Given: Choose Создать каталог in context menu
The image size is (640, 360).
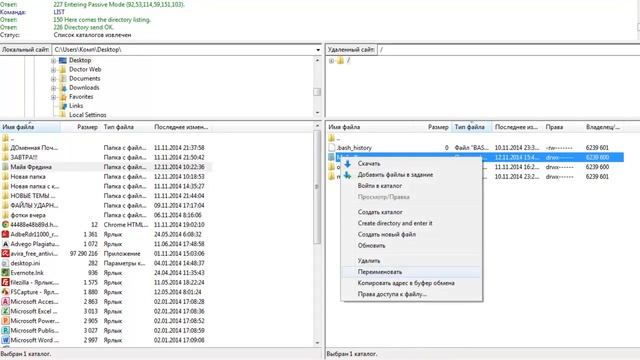Looking at the screenshot, I should coord(380,212).
